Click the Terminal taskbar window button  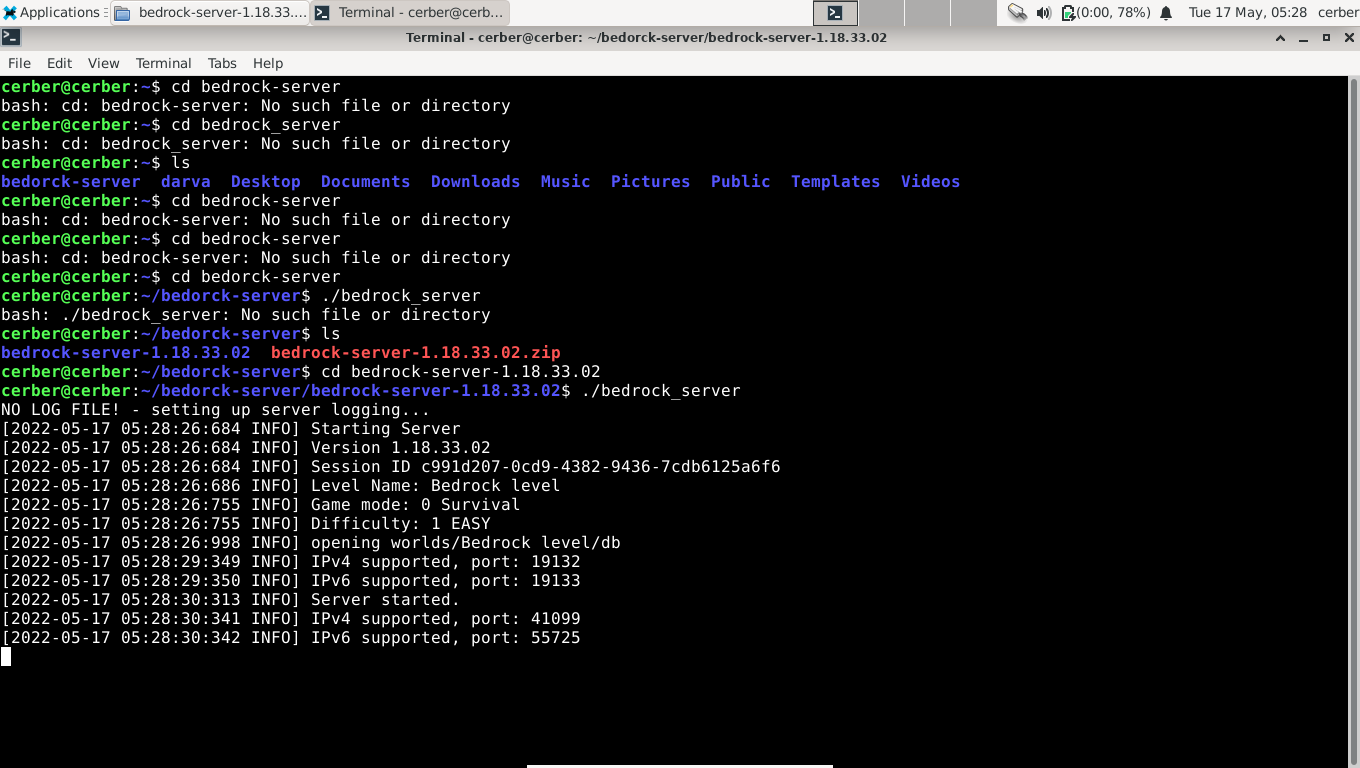pos(410,13)
